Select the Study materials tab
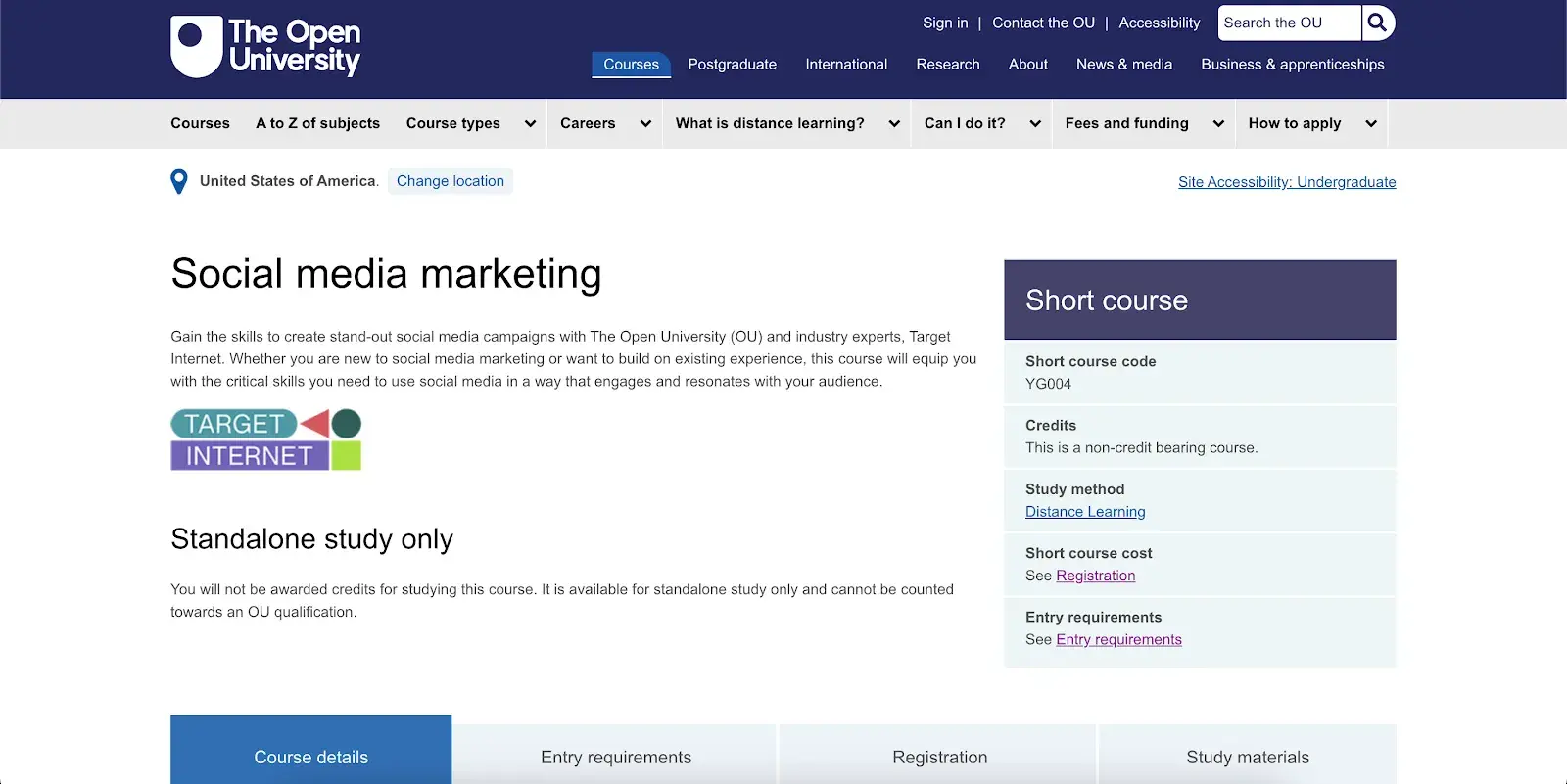Viewport: 1567px width, 784px height. click(x=1247, y=757)
